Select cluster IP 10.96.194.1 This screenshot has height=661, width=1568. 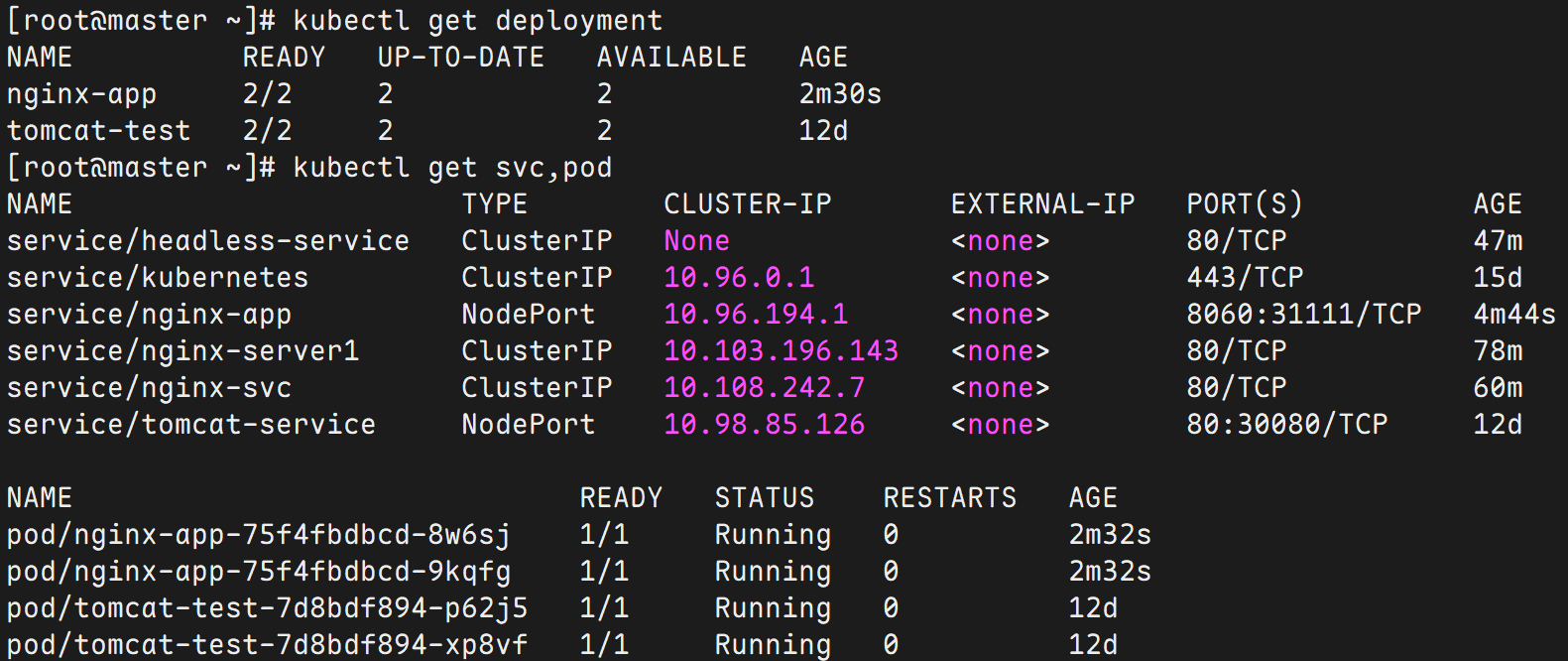pyautogui.click(x=757, y=315)
